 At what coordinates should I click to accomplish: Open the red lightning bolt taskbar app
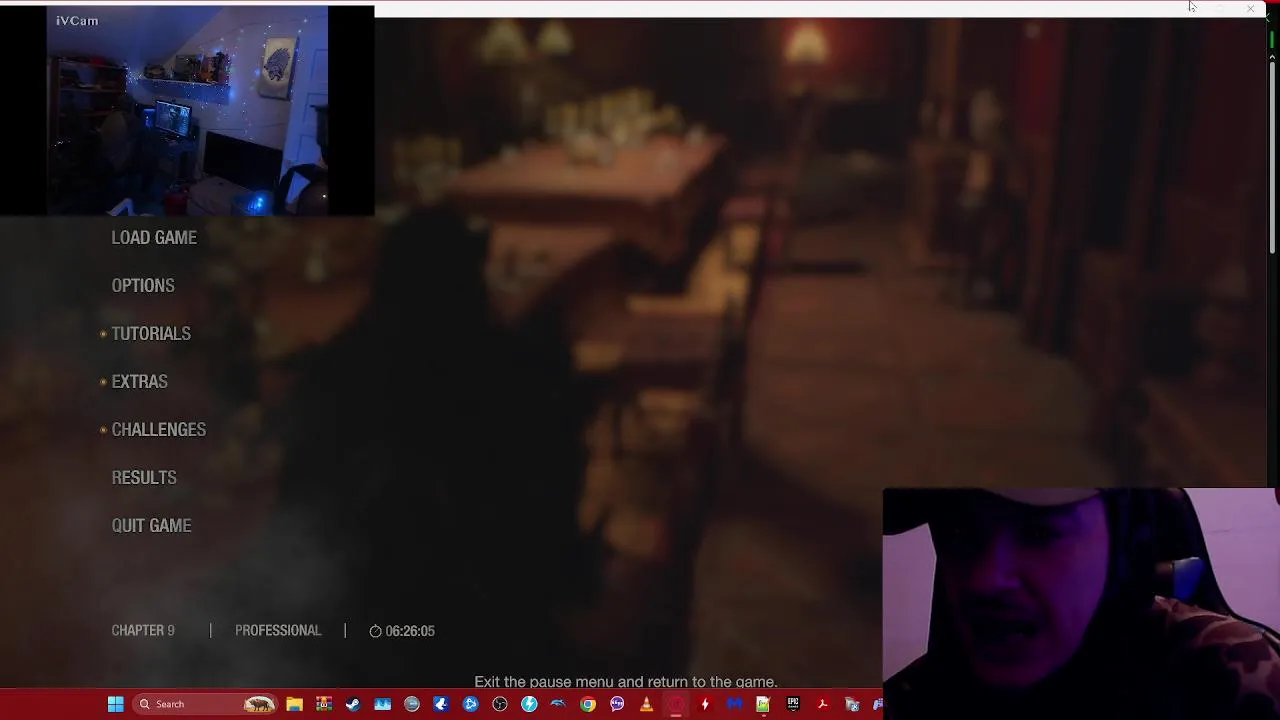(x=705, y=704)
